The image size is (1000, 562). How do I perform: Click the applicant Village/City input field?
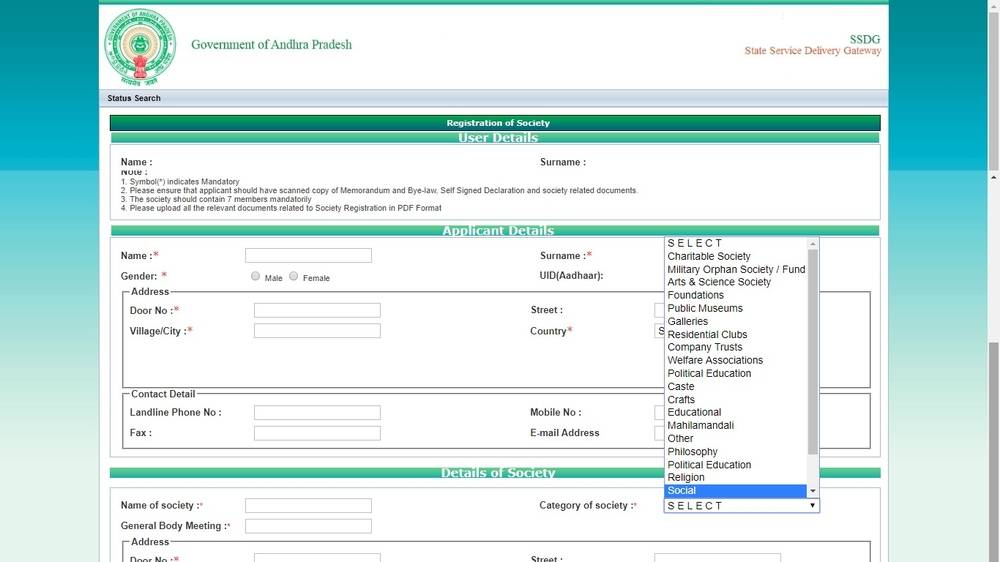click(317, 330)
